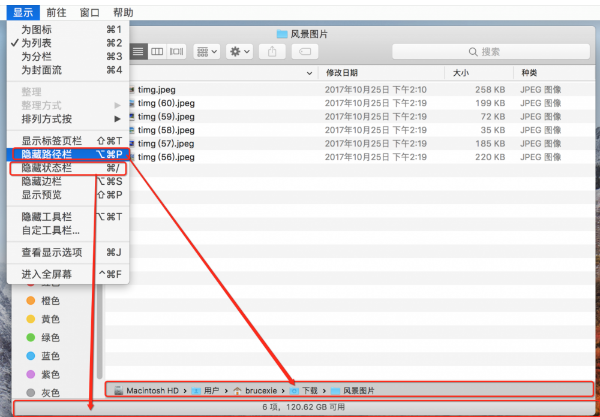Click the edit tags toolbar button
600x417 pixels.
pyautogui.click(x=305, y=51)
